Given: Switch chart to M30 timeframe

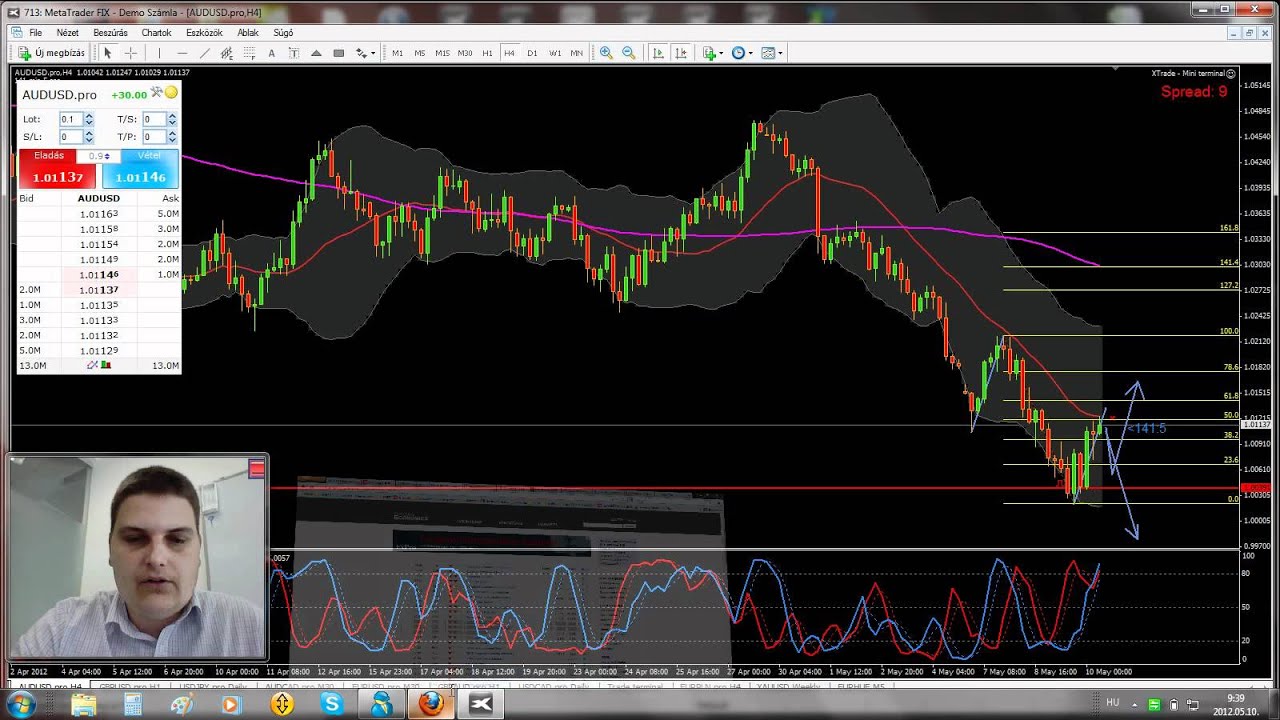Looking at the screenshot, I should coord(465,53).
